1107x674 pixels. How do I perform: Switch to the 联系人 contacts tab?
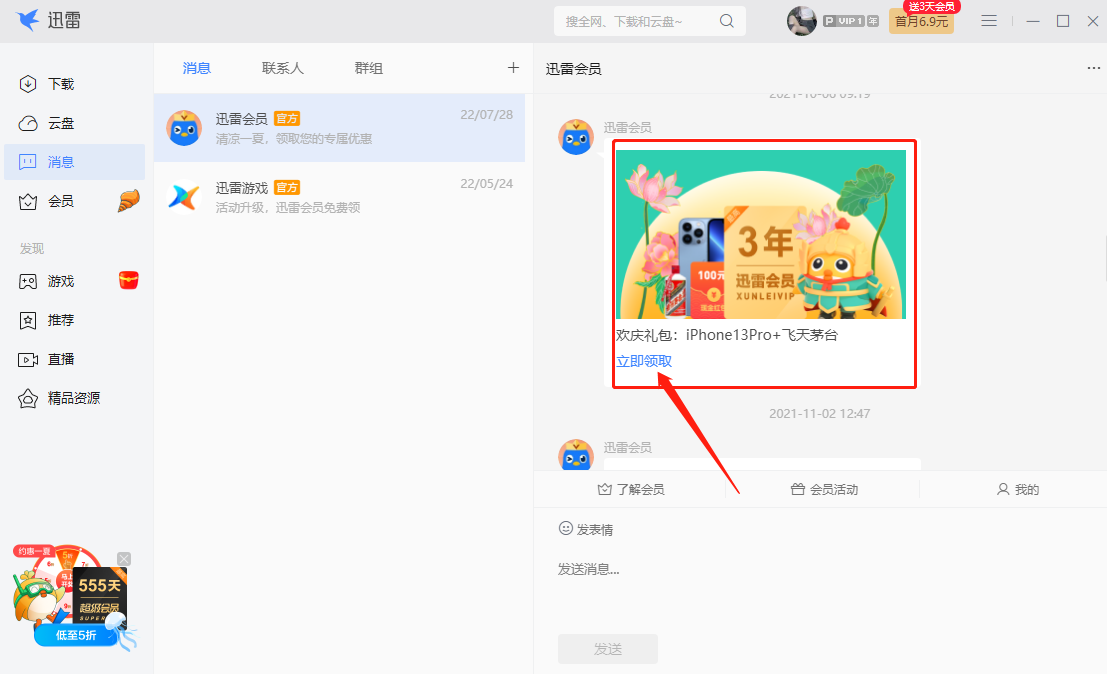pyautogui.click(x=282, y=67)
